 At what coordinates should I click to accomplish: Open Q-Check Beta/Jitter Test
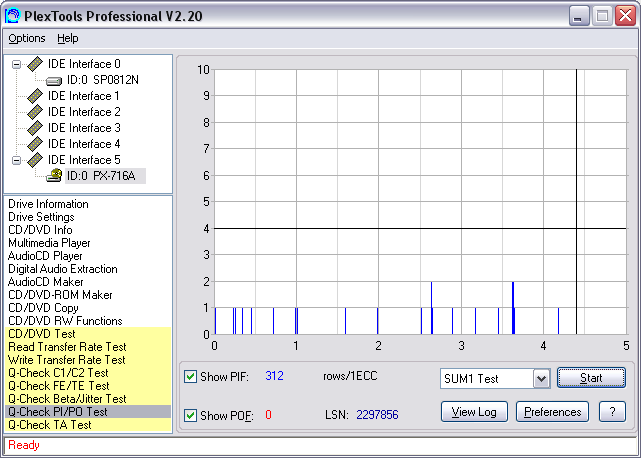pos(67,399)
